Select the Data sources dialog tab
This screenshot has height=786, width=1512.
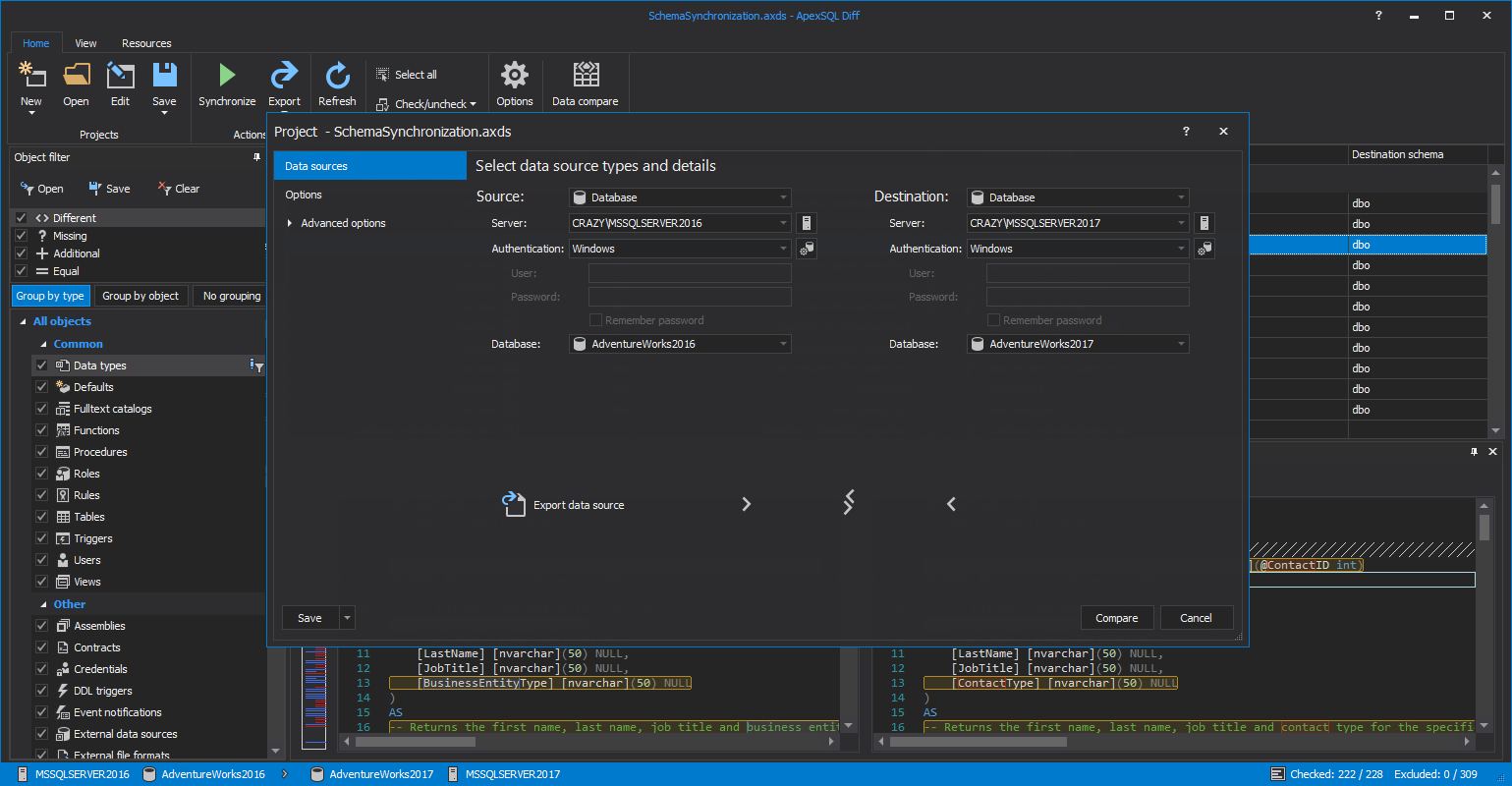pyautogui.click(x=370, y=166)
